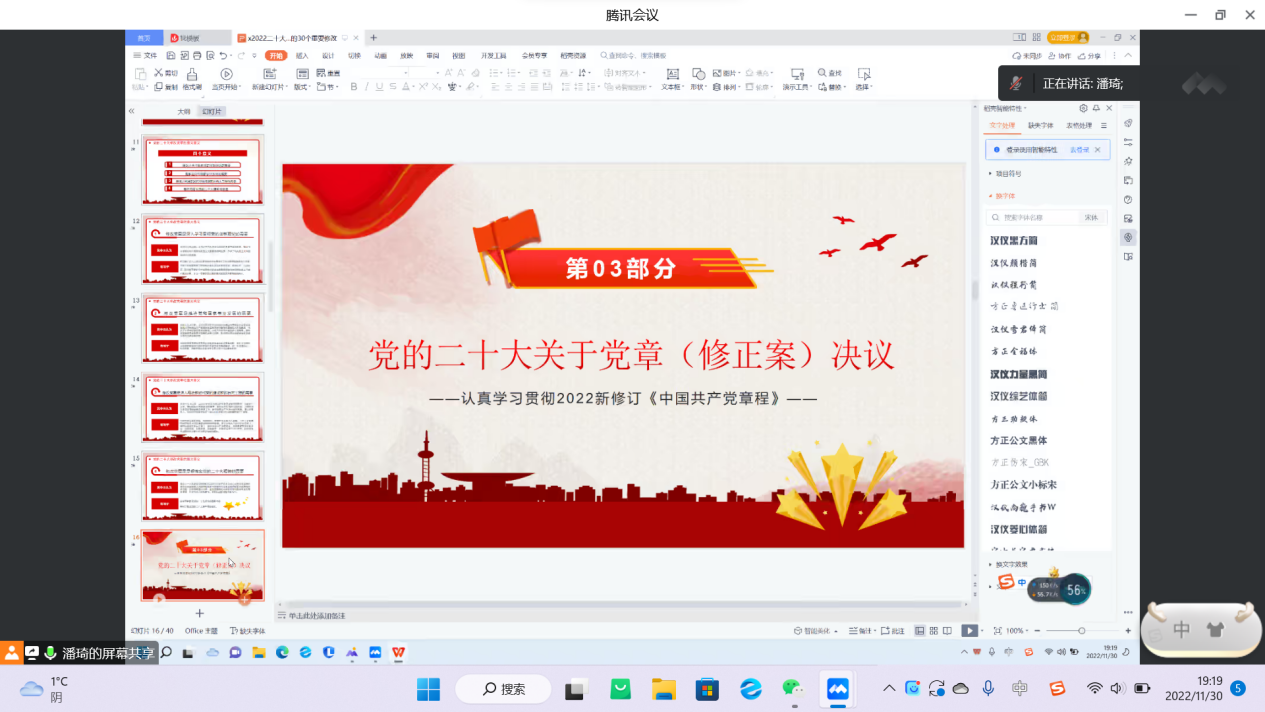Click the zoom slider handle
Screen dimensions: 1265x712
tap(1081, 631)
